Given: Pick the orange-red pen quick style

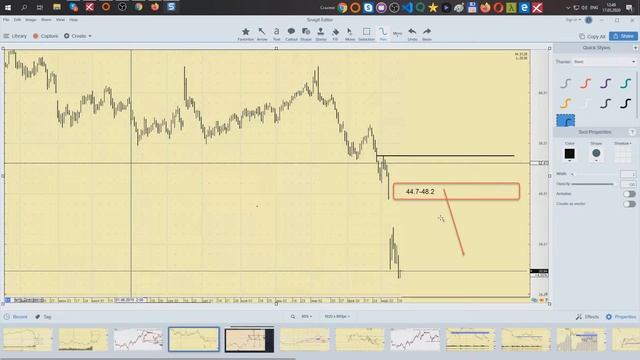Looking at the screenshot, I should click(585, 84).
